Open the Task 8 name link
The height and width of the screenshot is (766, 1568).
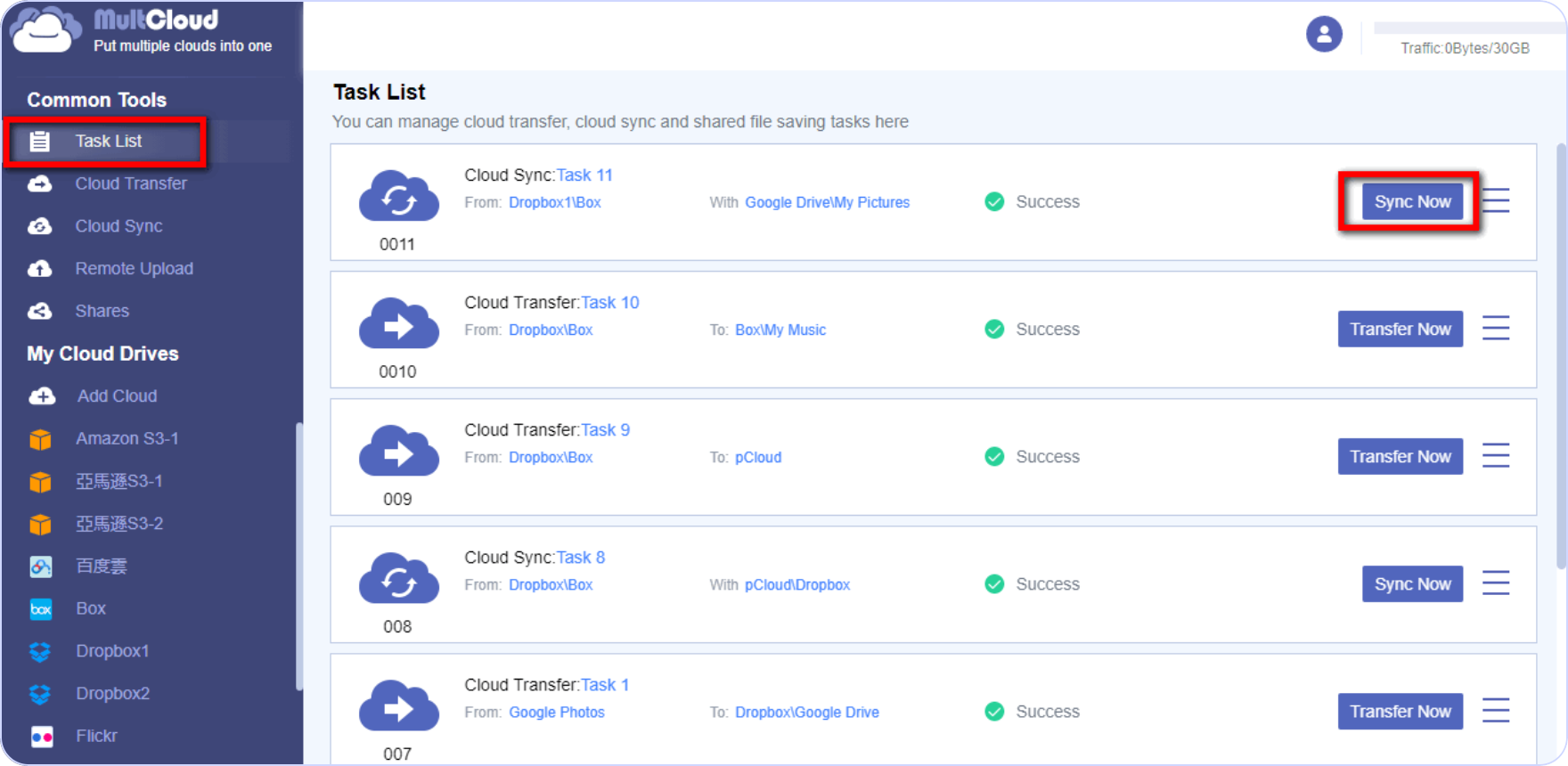tap(581, 558)
